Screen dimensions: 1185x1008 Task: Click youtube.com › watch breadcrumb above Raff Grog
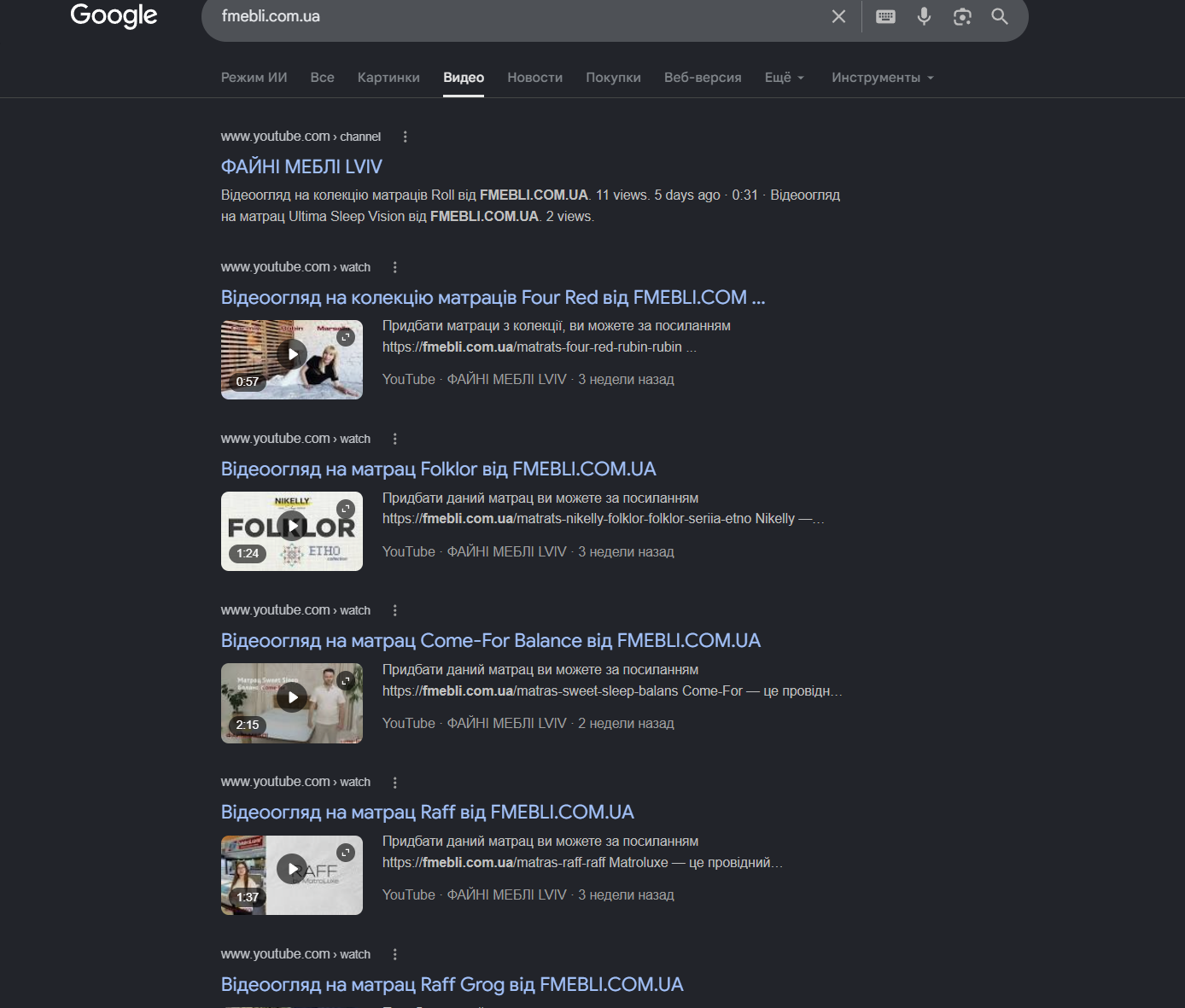click(295, 954)
